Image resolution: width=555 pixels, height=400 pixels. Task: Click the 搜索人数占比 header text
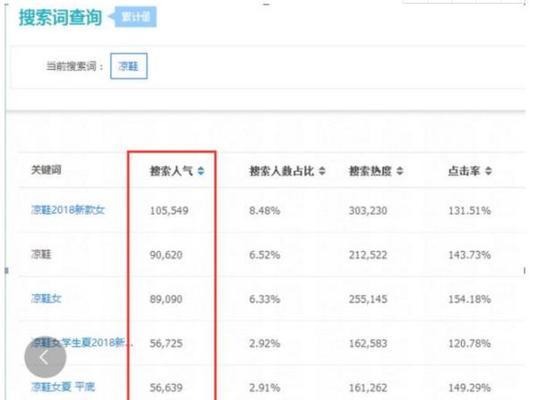tap(282, 171)
